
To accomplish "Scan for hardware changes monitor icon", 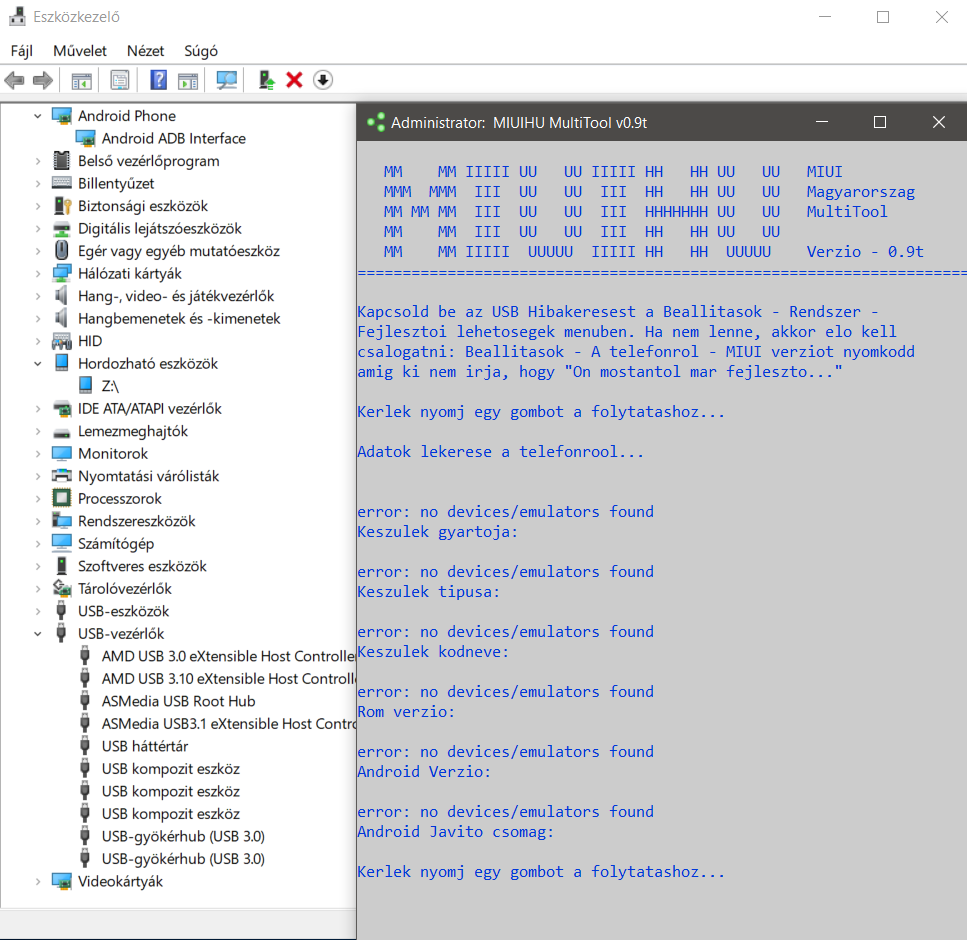I will [227, 80].
